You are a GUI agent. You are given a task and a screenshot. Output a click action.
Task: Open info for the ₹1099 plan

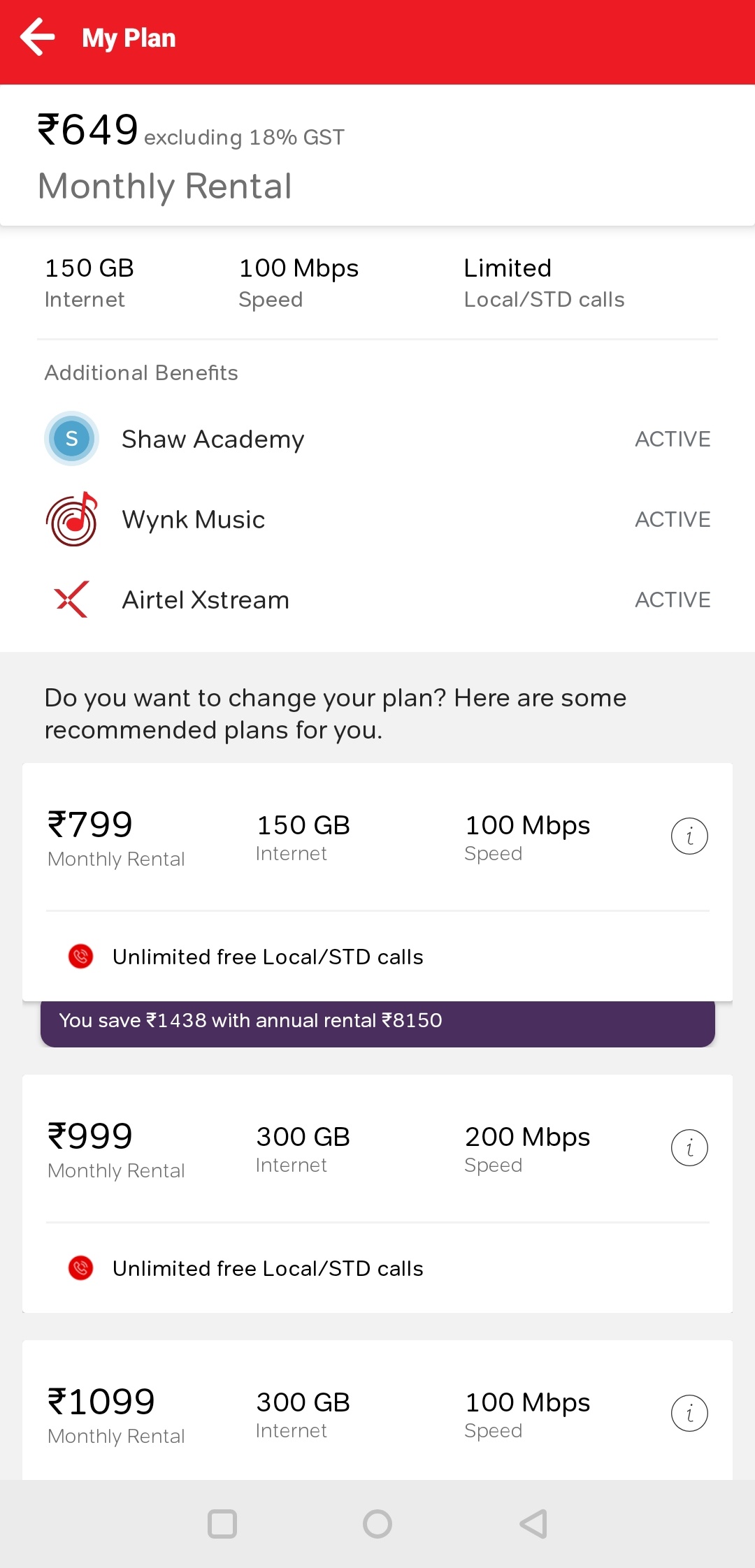tap(689, 1414)
